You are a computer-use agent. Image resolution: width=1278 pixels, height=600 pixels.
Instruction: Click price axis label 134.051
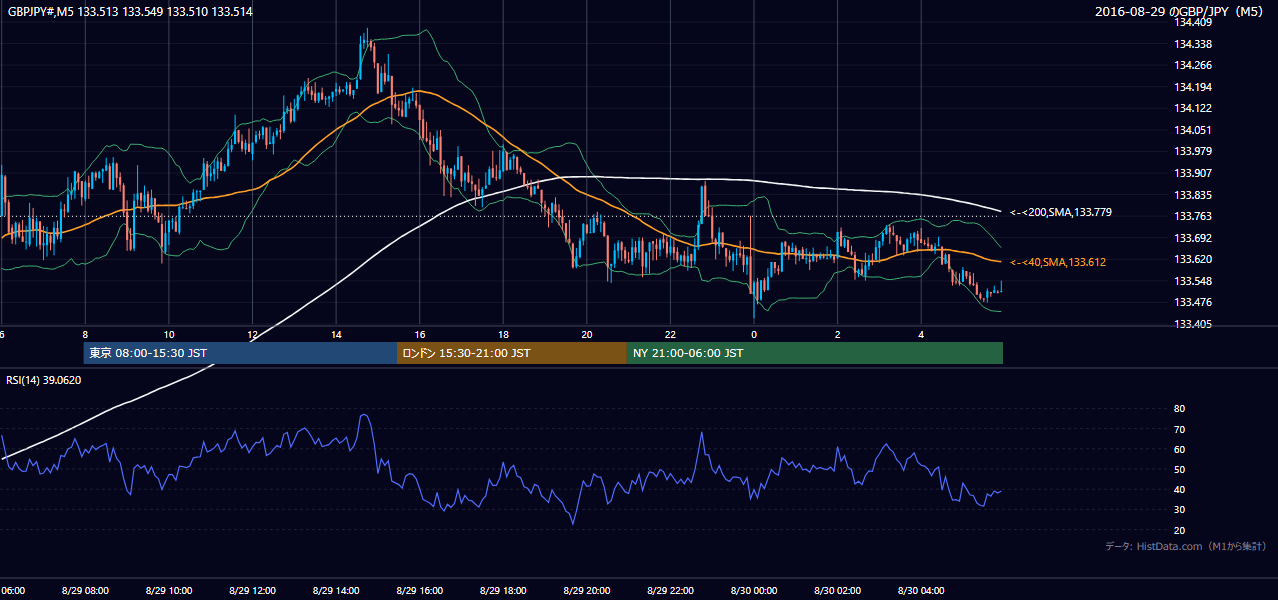click(x=1194, y=130)
